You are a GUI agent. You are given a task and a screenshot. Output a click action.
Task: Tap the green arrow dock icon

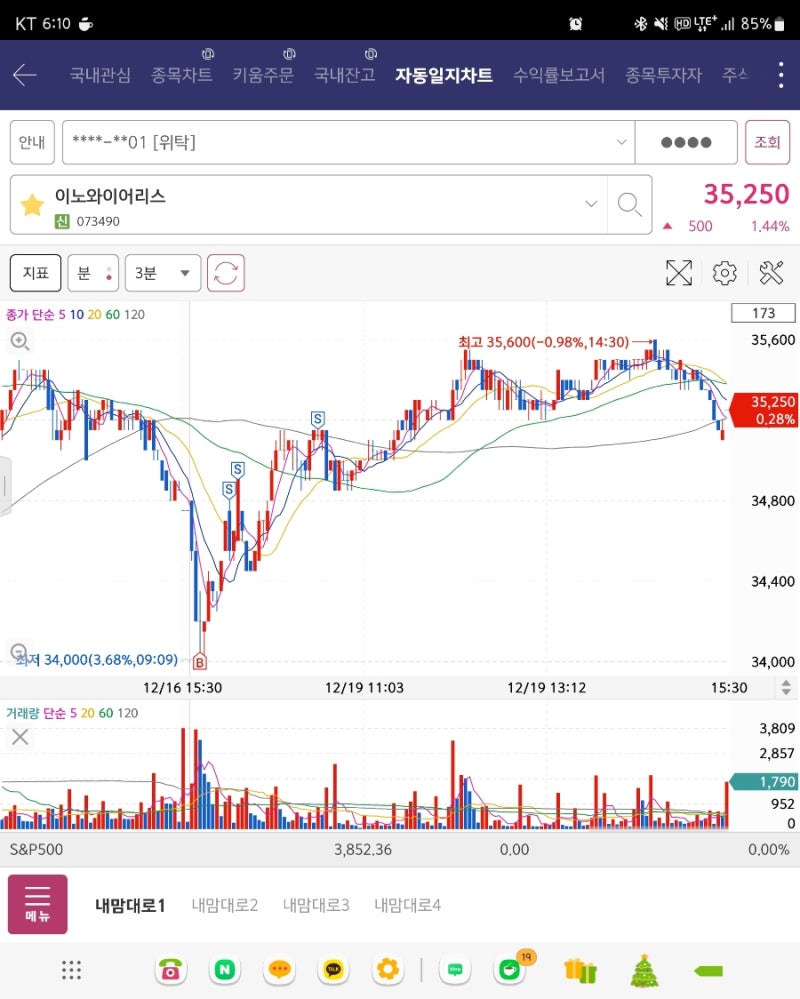coord(708,971)
